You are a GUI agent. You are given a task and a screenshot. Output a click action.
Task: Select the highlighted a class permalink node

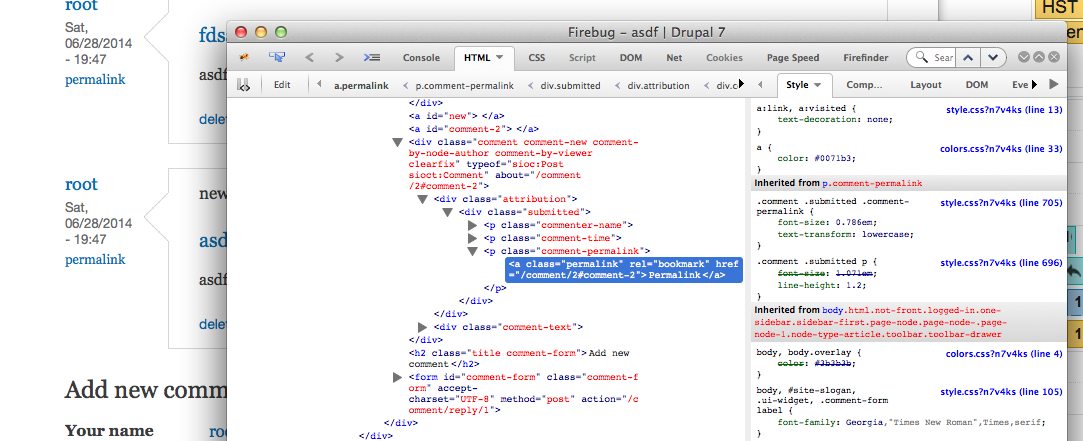coord(623,270)
